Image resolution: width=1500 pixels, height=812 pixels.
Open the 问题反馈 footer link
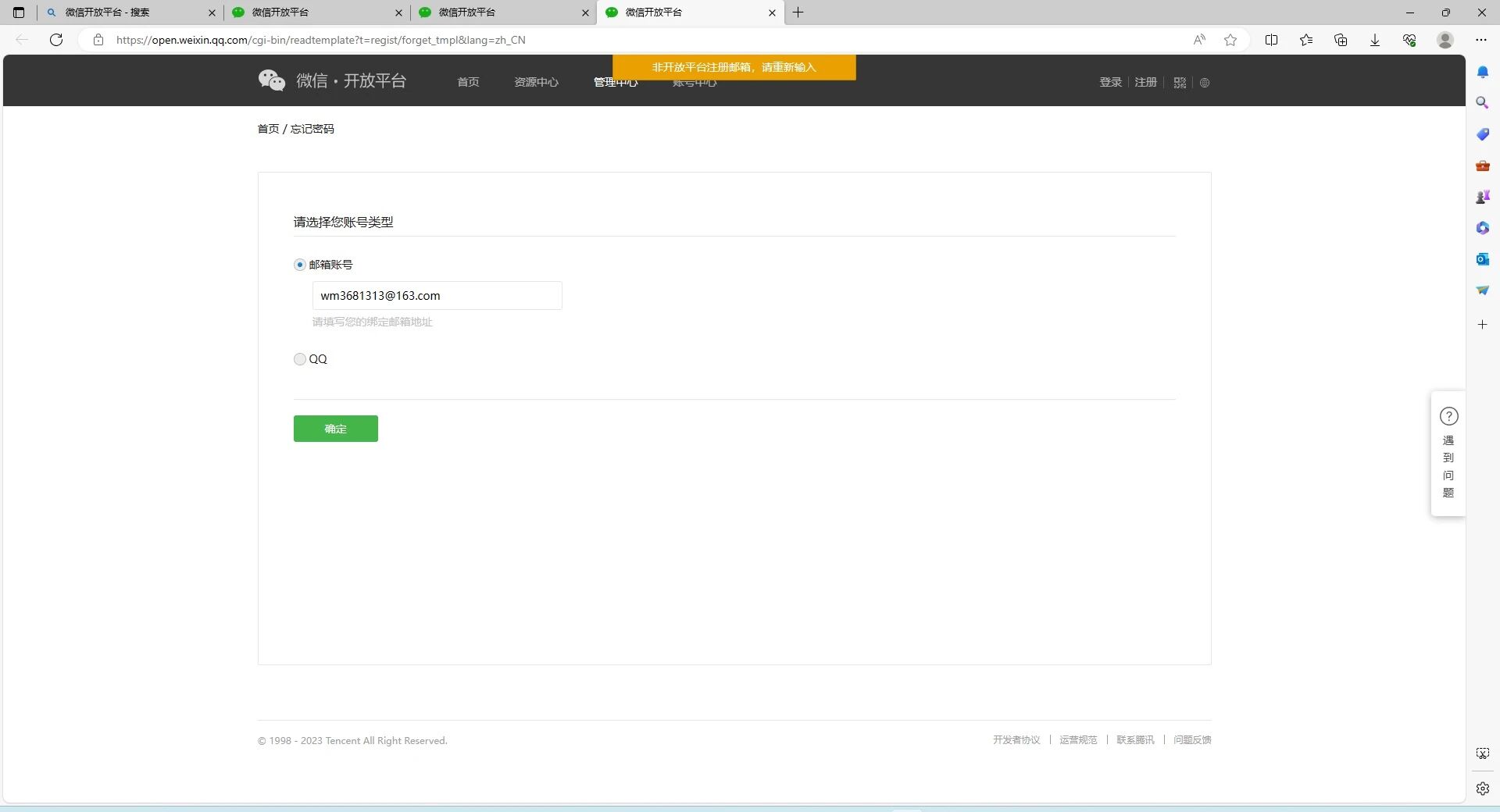point(1192,740)
